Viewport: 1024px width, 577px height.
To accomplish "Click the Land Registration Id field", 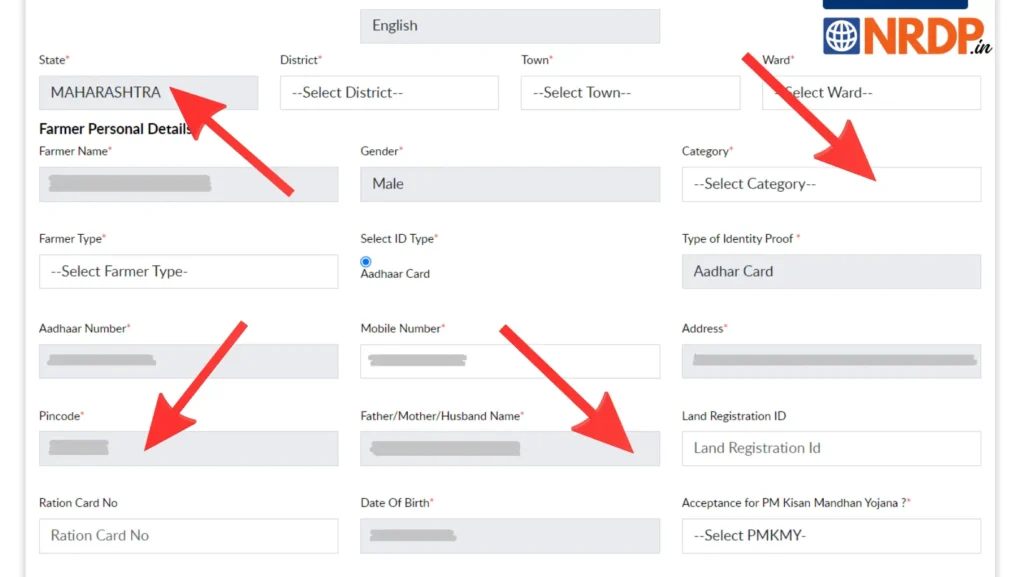I will point(831,448).
